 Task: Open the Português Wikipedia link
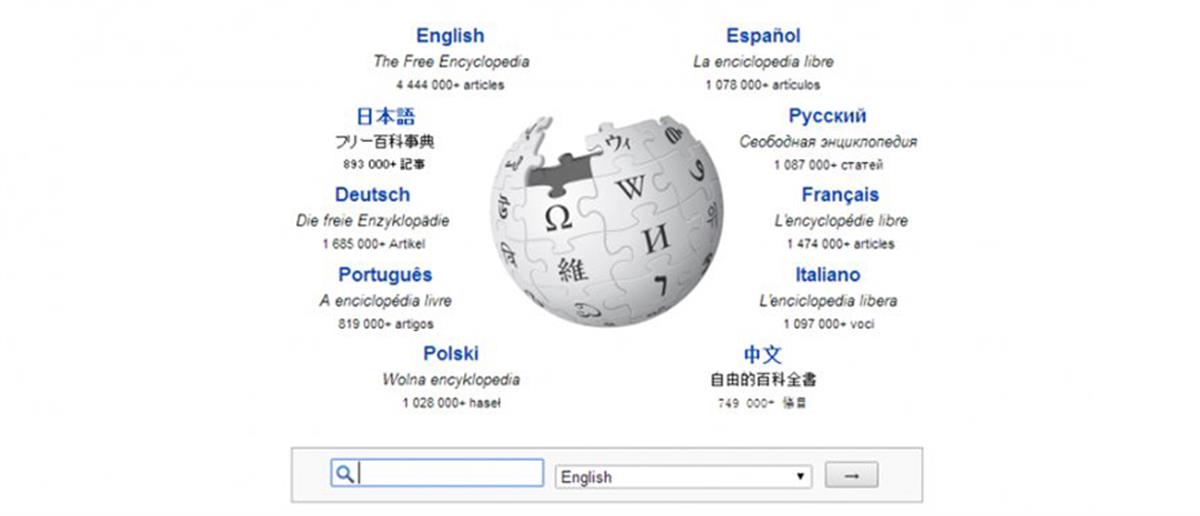pyautogui.click(x=385, y=274)
